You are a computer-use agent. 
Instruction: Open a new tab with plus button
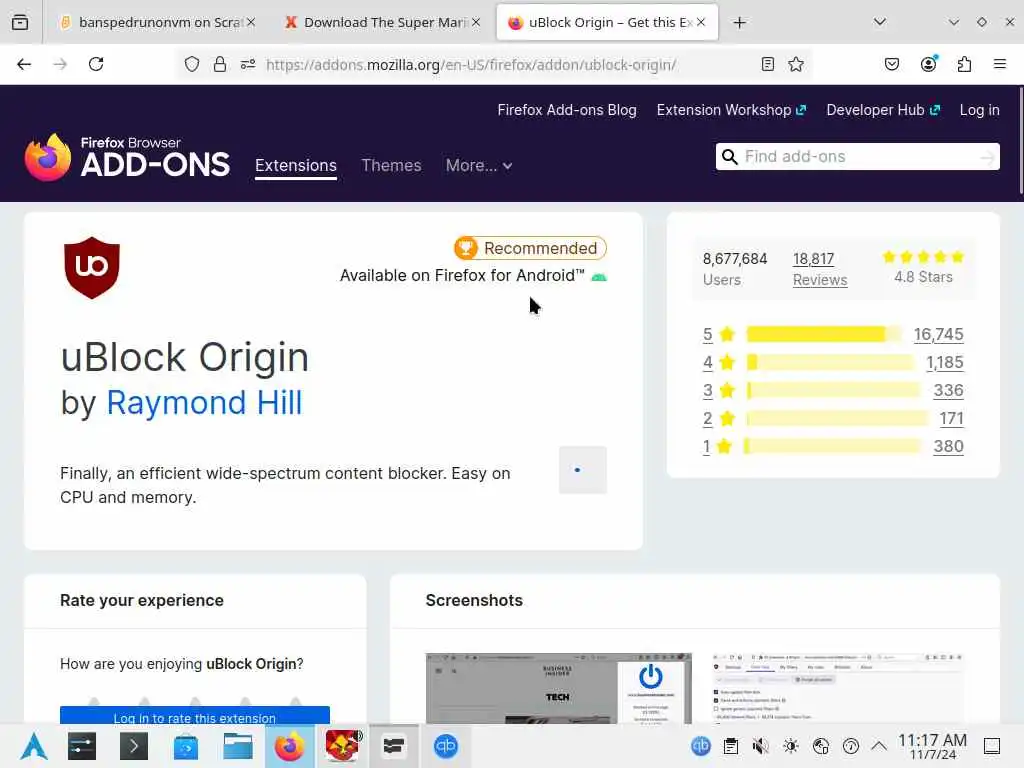click(x=739, y=23)
